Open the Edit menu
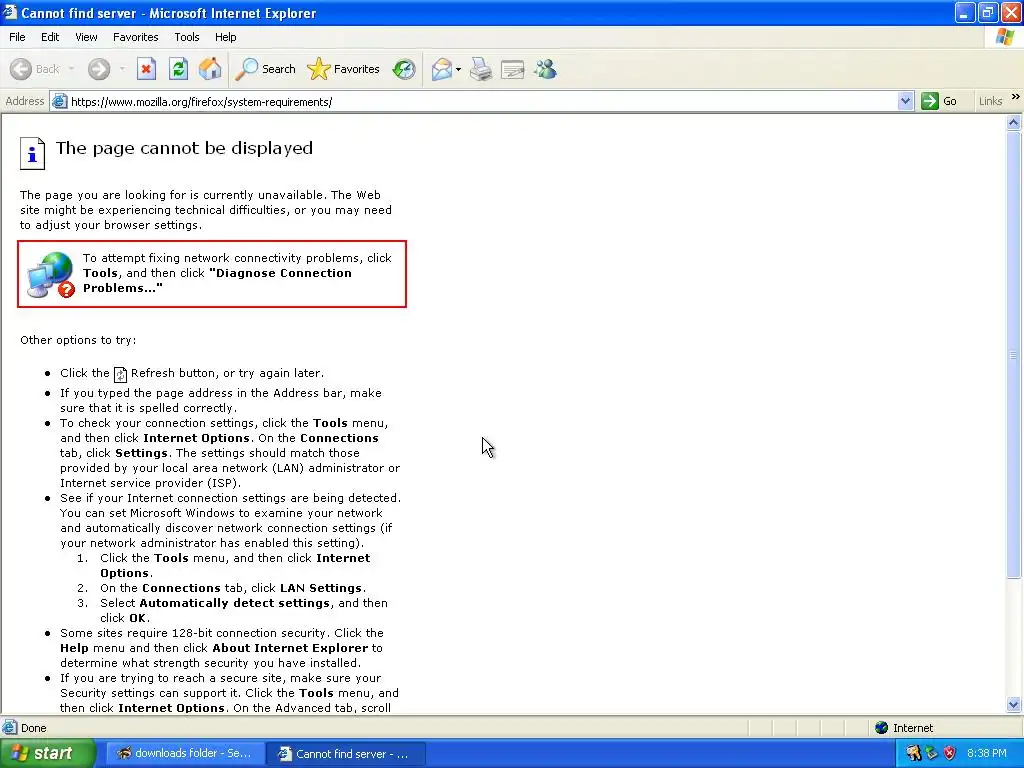 coord(50,37)
